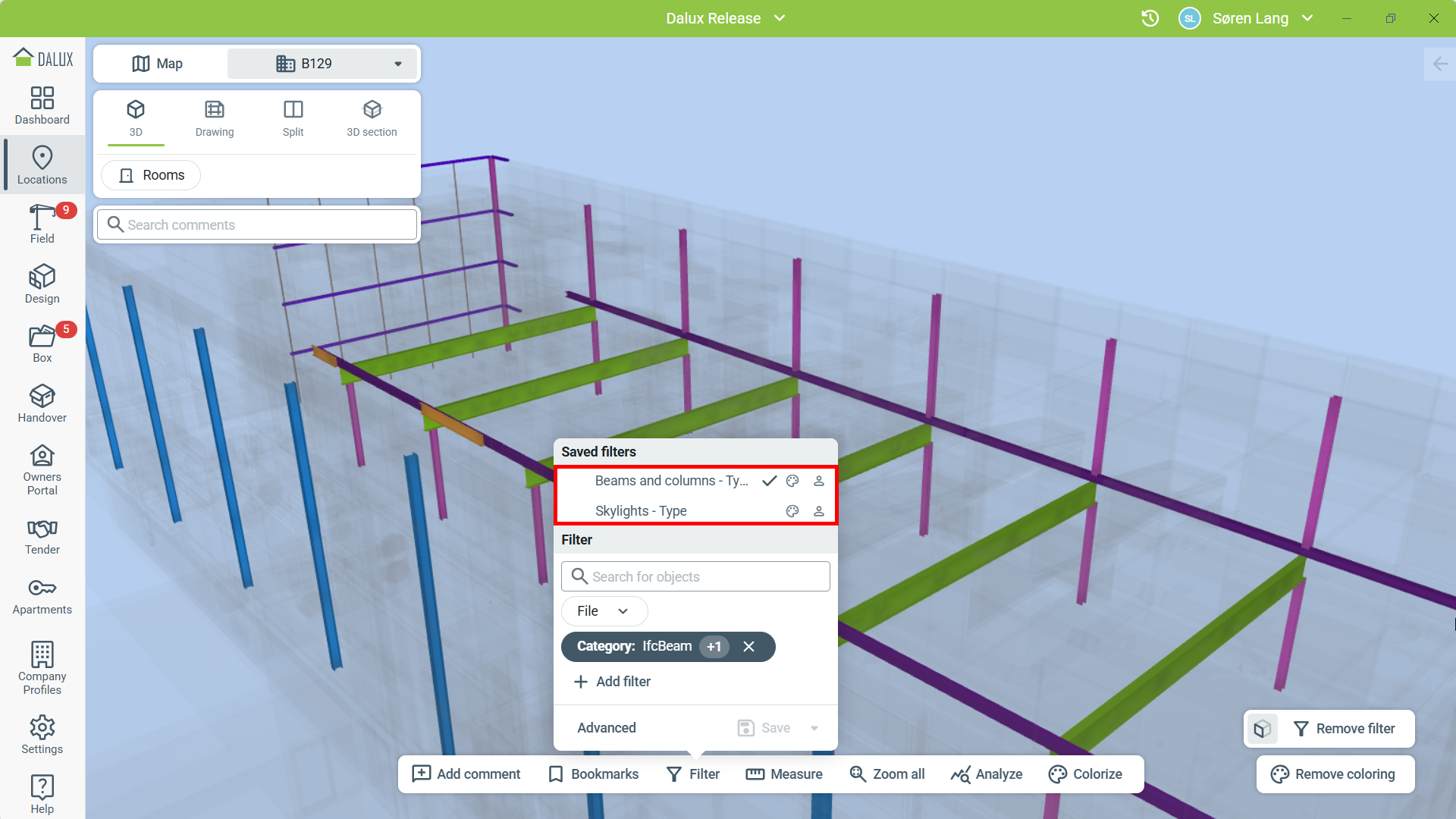This screenshot has width=1456, height=819.
Task: Open Owners Portal
Action: click(42, 470)
